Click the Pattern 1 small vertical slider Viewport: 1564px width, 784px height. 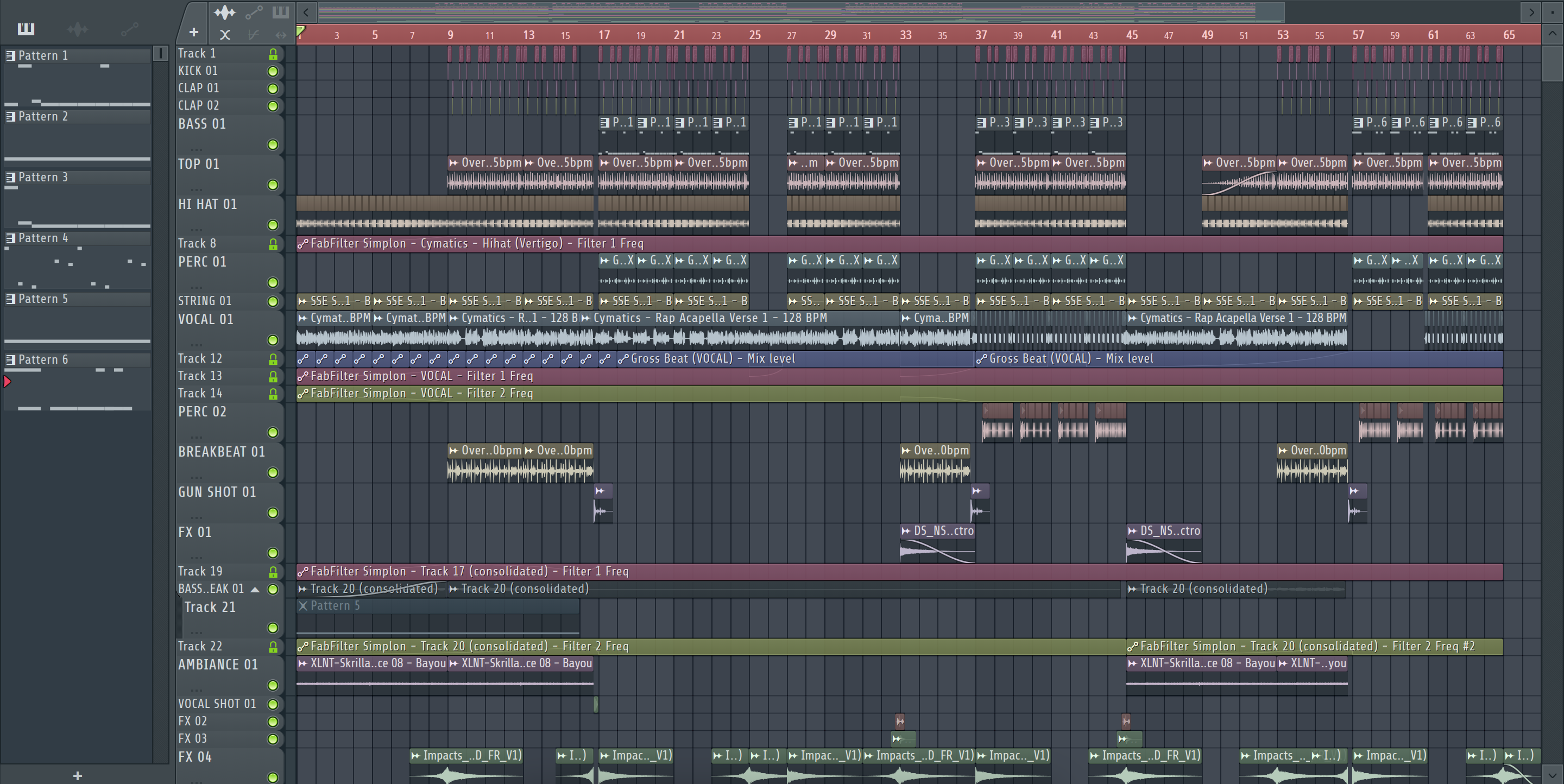(x=160, y=53)
